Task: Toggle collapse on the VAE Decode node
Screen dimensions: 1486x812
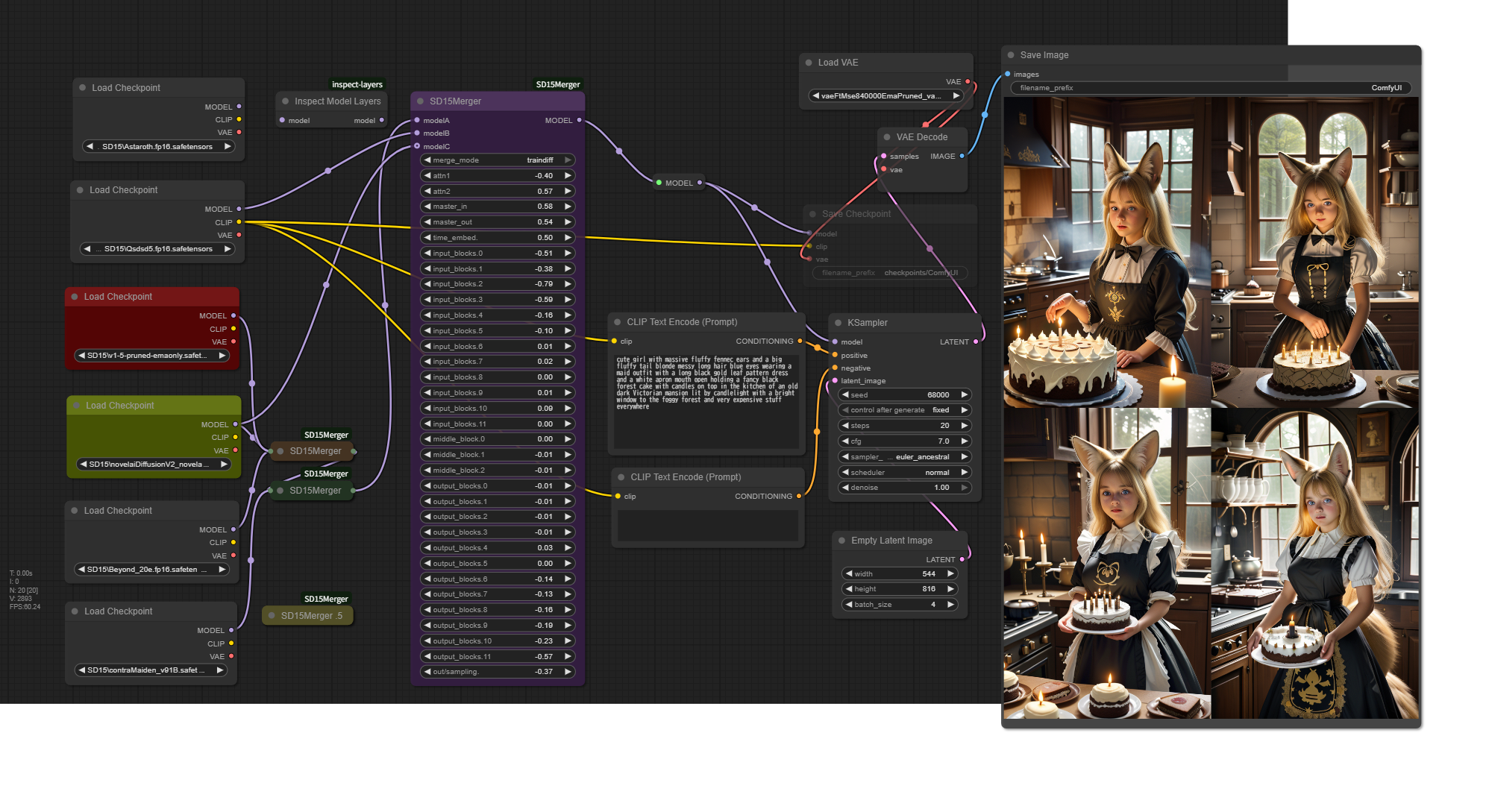Action: (887, 137)
